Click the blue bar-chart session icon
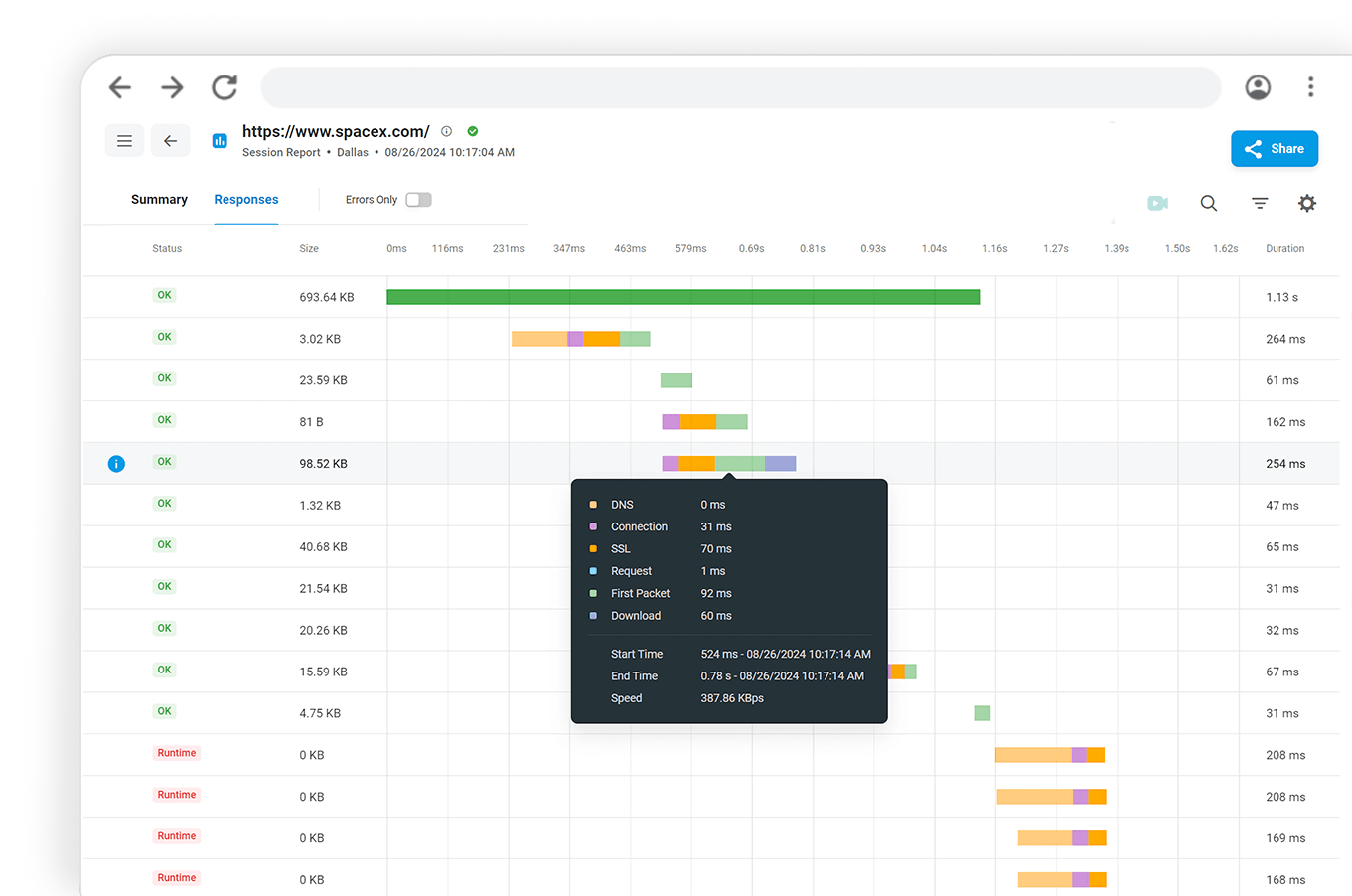 (220, 140)
